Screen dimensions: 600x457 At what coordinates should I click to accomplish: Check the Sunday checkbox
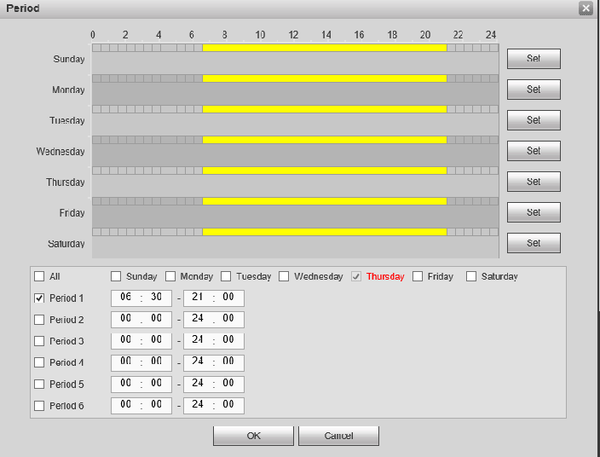click(x=116, y=276)
